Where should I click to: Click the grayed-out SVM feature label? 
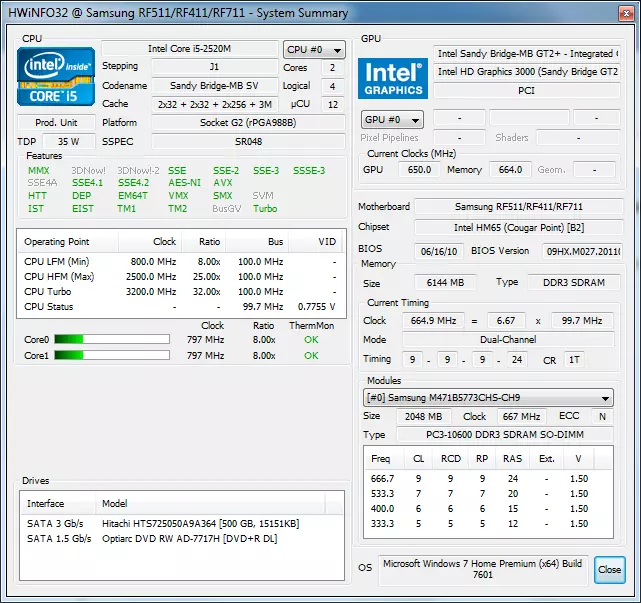click(x=263, y=195)
